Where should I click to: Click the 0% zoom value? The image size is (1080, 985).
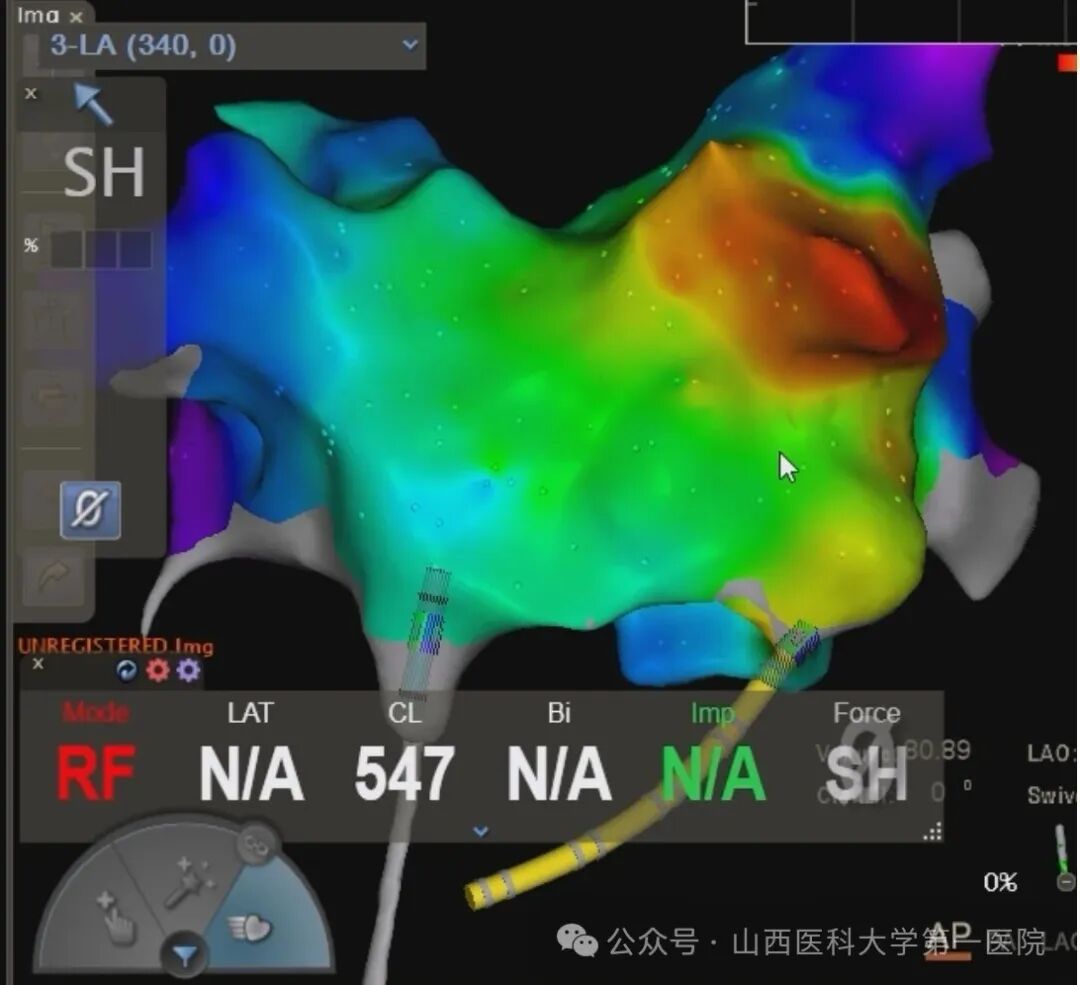point(1000,882)
